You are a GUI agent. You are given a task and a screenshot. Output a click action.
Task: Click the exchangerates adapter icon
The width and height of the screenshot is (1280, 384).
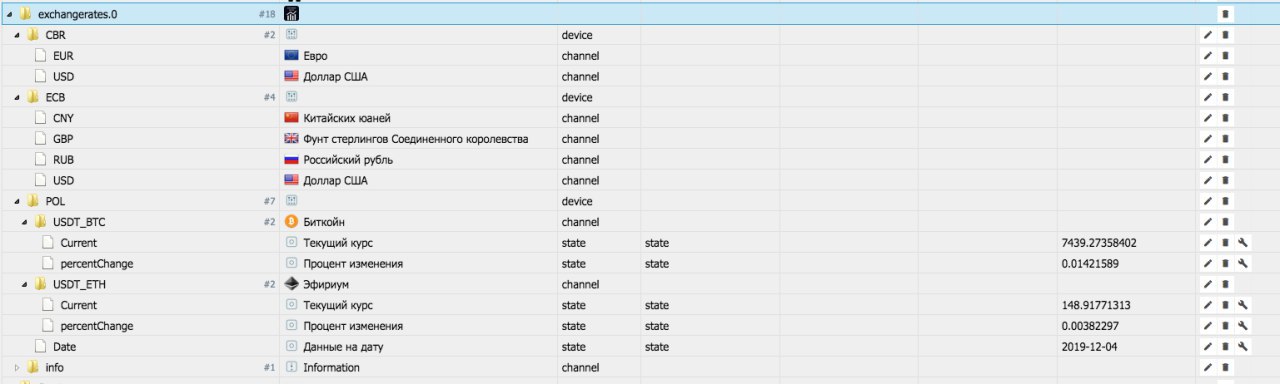(292, 14)
